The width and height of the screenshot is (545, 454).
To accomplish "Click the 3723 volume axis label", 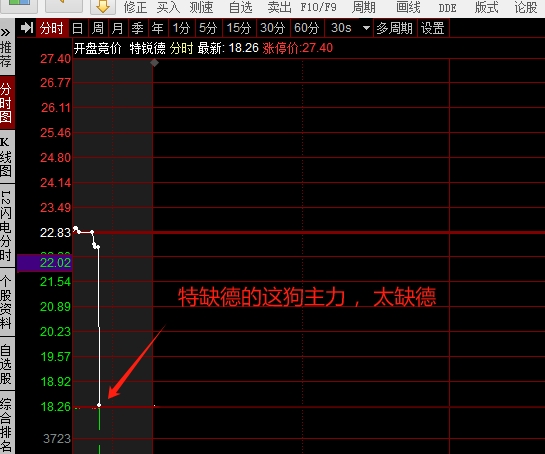I will pos(57,439).
